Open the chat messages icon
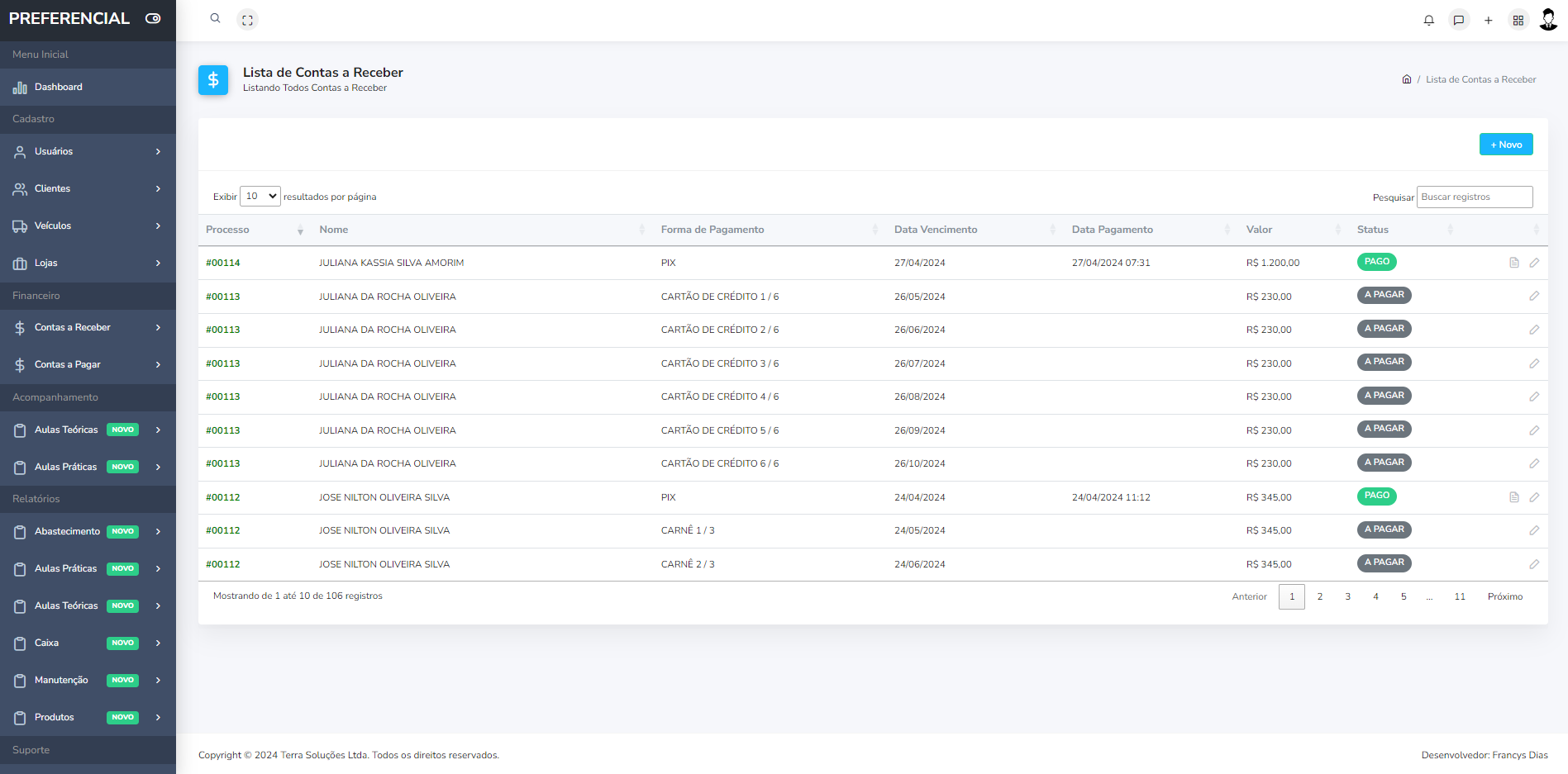 point(1459,20)
